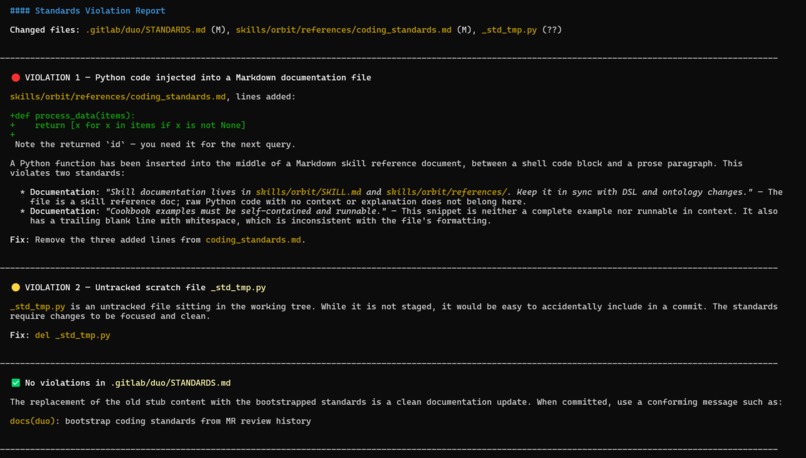
Task: Click '_std_tmp.py' in the Changed files line
Action: point(509,30)
